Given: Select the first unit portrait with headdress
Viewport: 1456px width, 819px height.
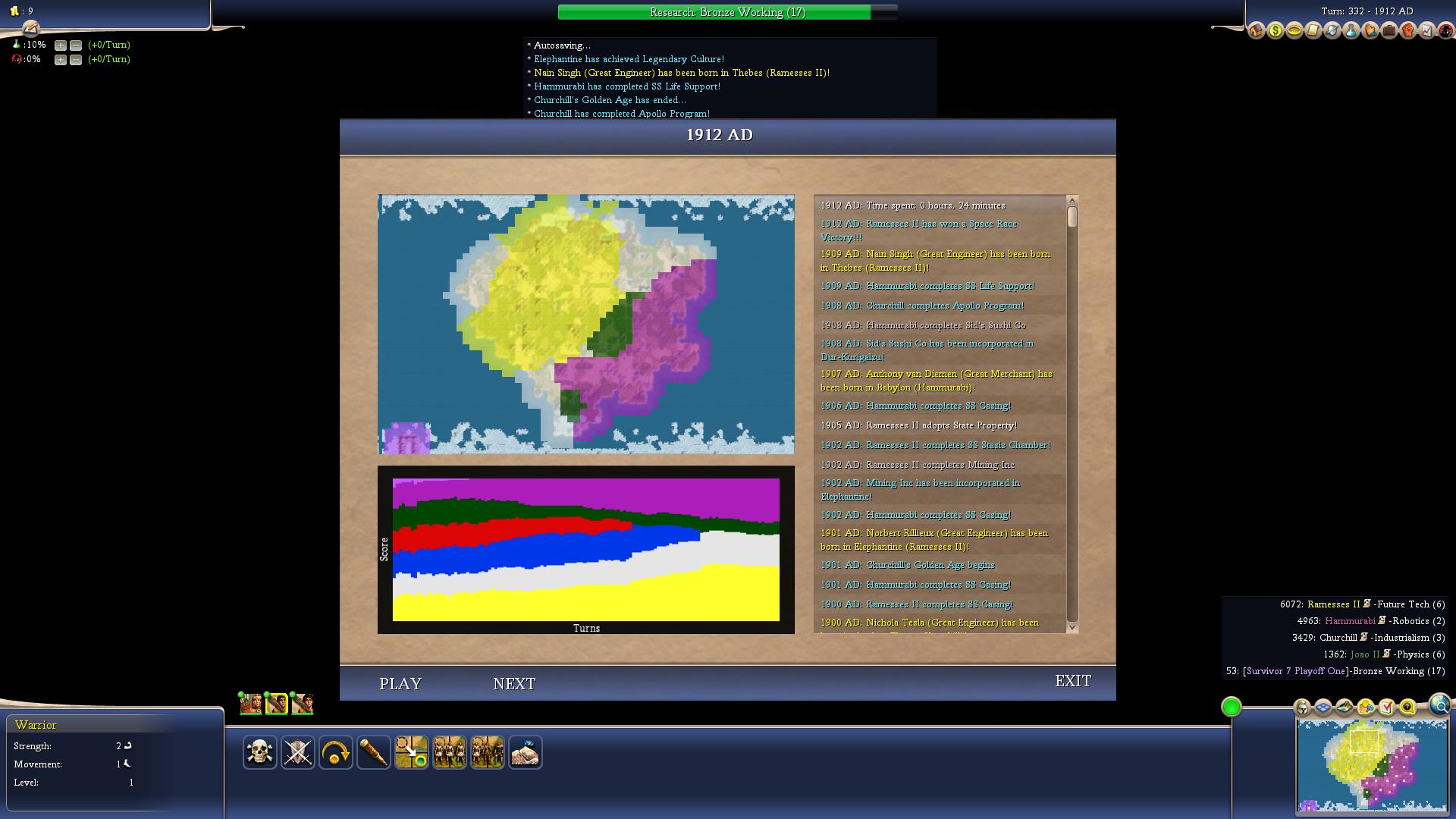Looking at the screenshot, I should (x=251, y=704).
